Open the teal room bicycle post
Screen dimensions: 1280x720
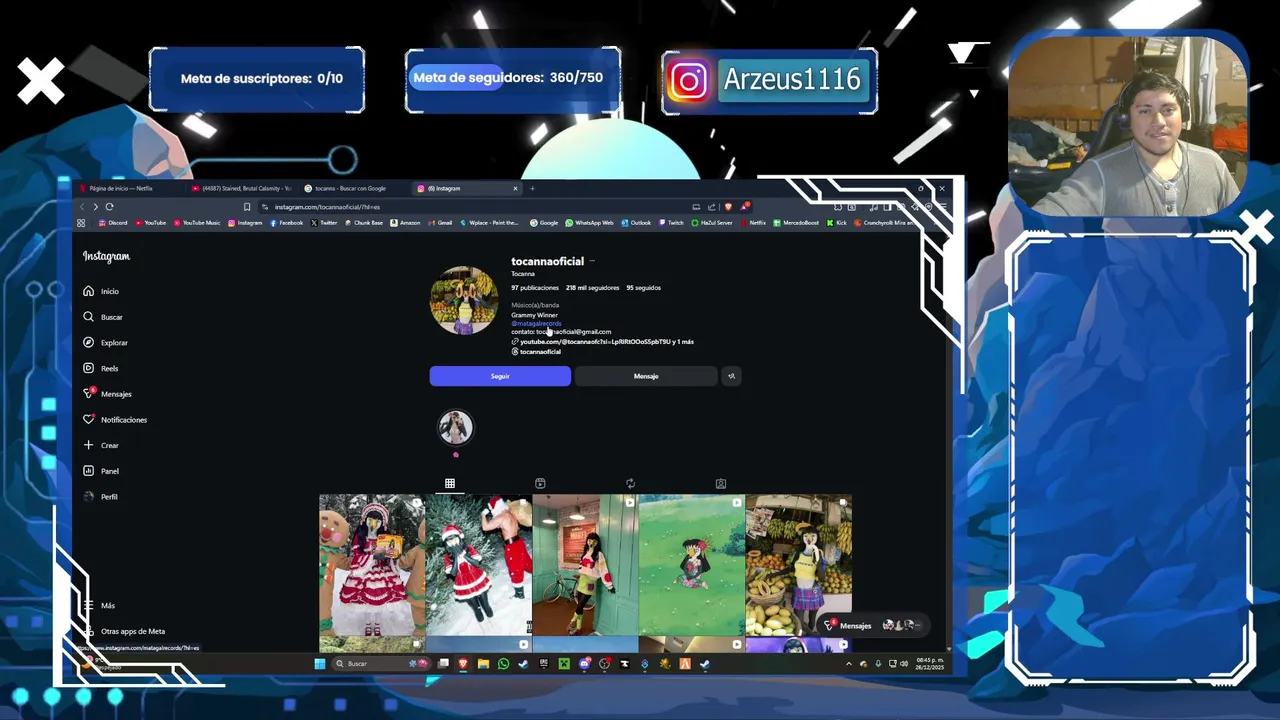coord(585,566)
